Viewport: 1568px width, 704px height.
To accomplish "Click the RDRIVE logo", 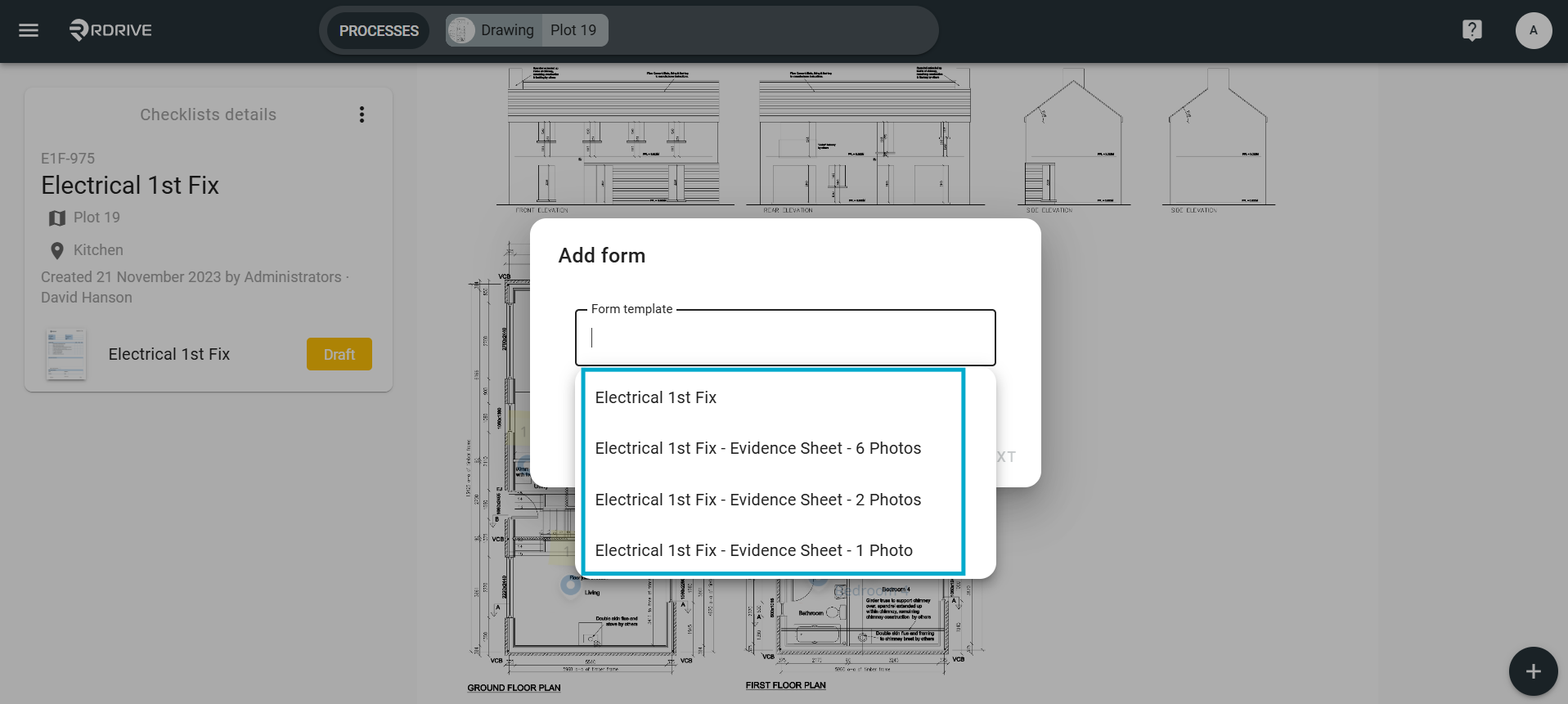I will (111, 30).
